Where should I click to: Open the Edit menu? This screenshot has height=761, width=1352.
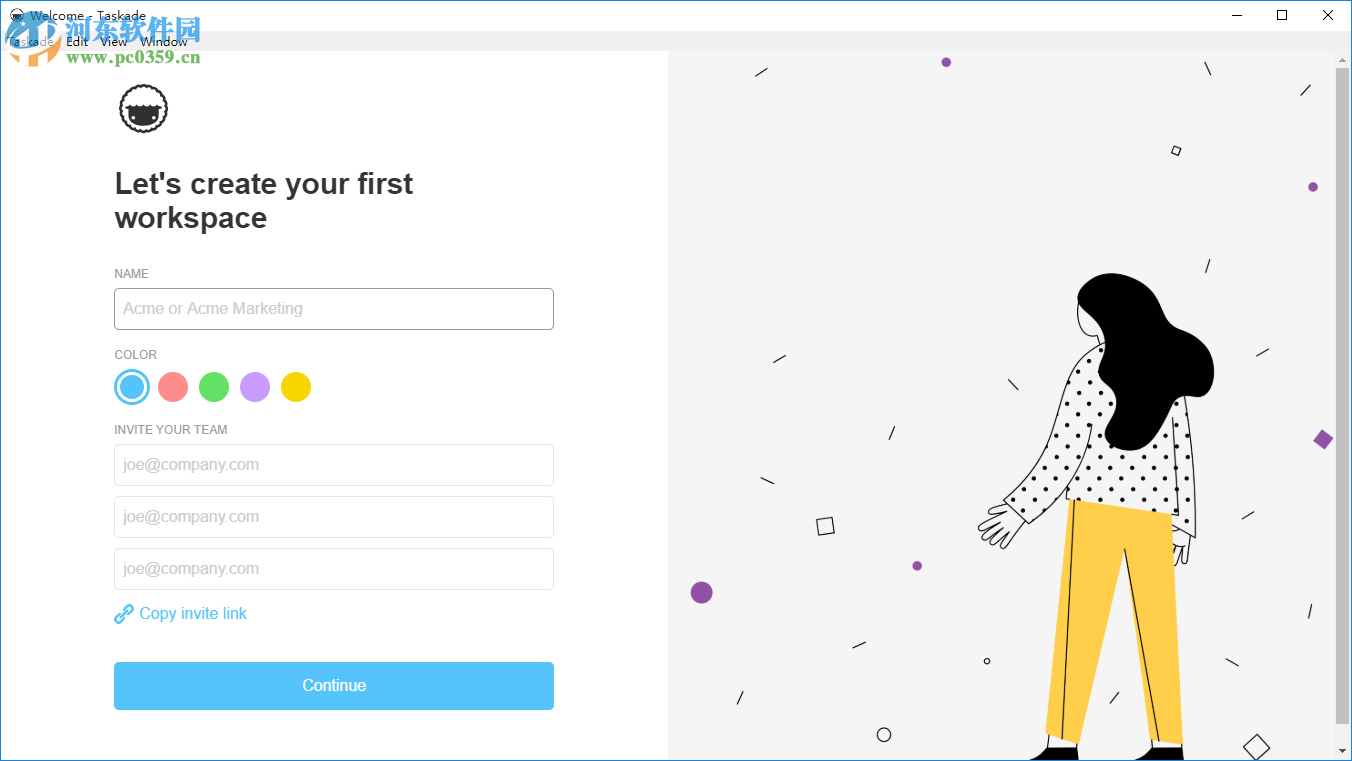(x=77, y=42)
